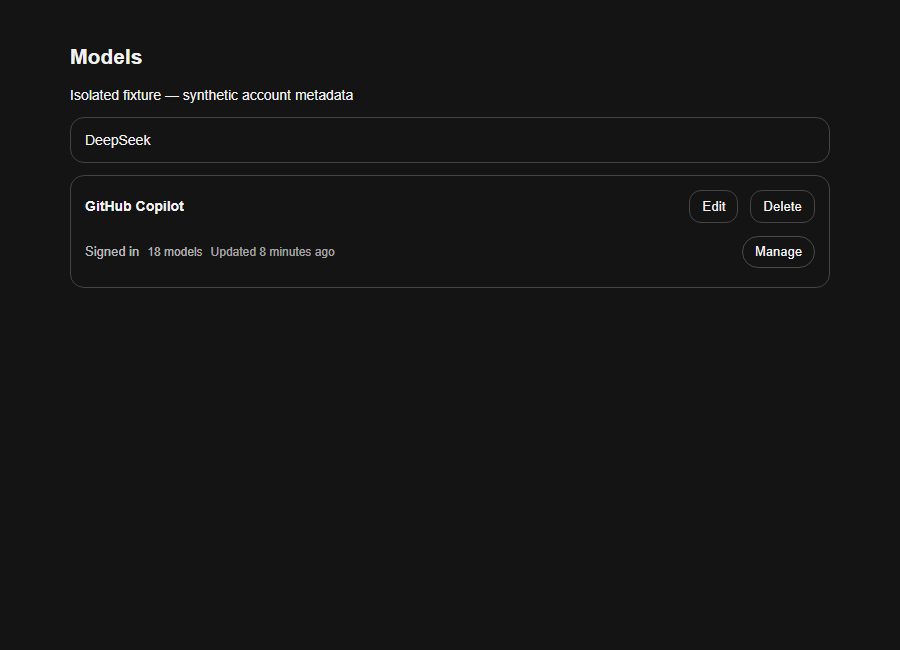Select the GitHub Copilot title text

pyautogui.click(x=134, y=206)
